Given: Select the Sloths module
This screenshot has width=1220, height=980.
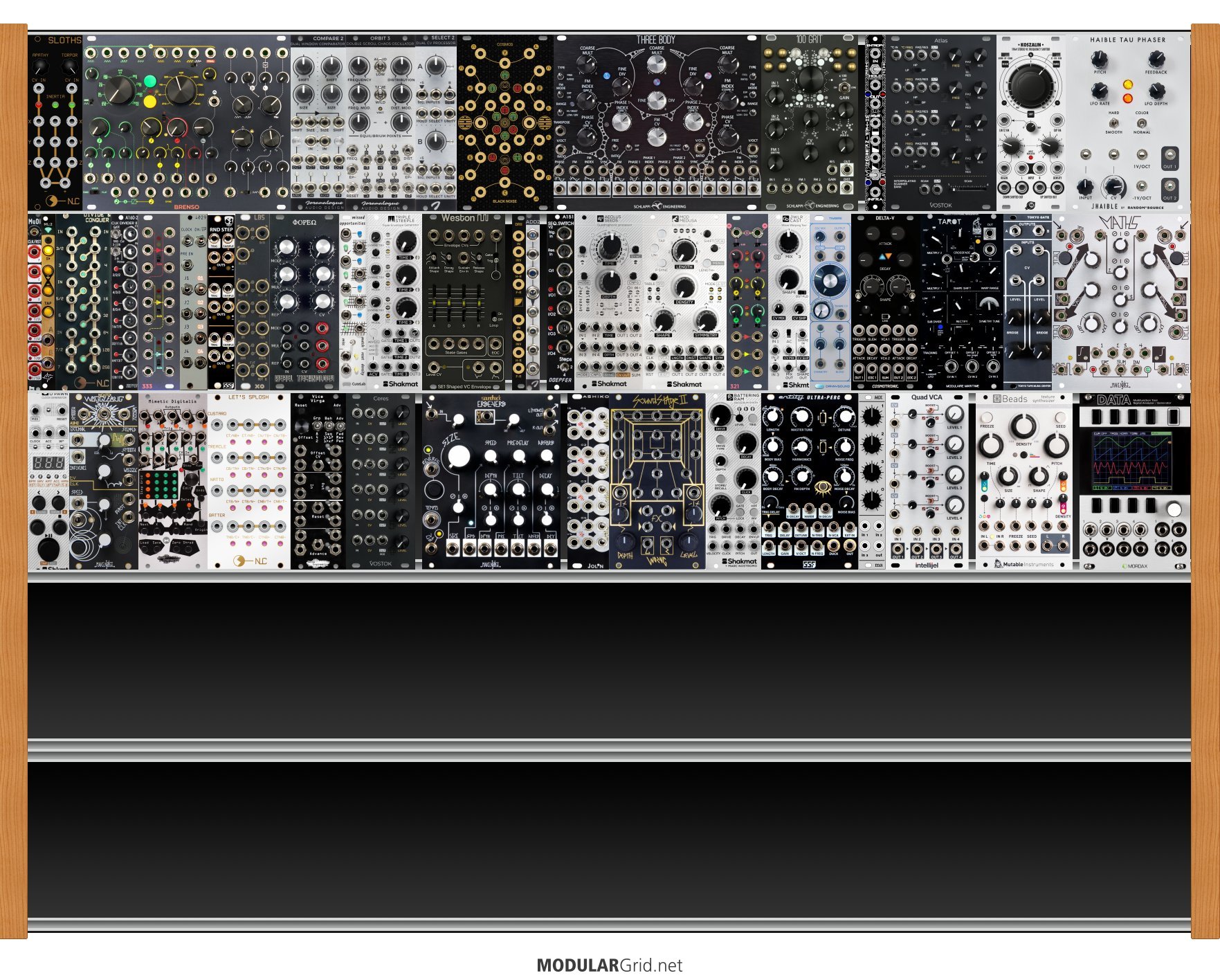Looking at the screenshot, I should pyautogui.click(x=55, y=122).
